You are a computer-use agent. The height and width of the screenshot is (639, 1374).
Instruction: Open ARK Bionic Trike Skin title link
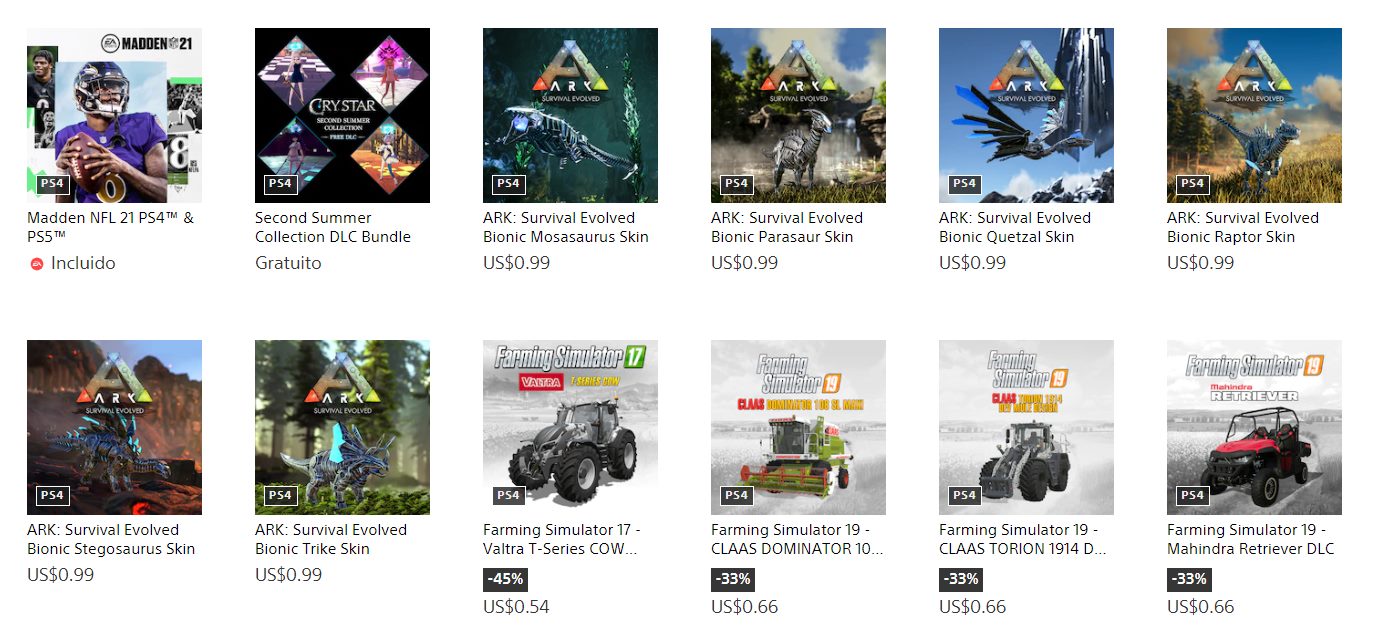click(331, 539)
